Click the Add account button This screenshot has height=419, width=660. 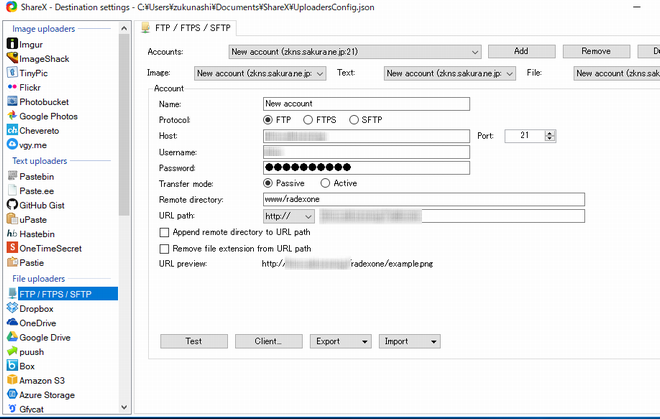(x=522, y=51)
